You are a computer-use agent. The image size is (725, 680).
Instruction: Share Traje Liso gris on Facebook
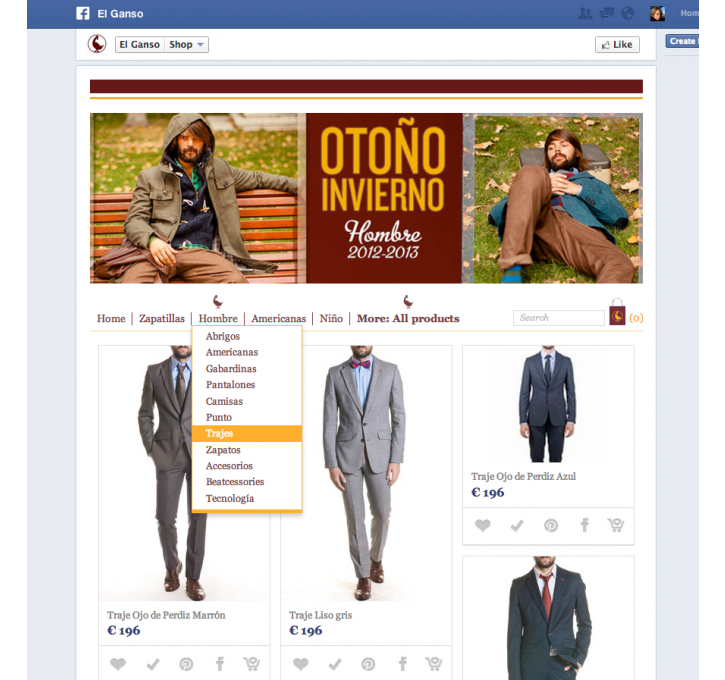pos(403,664)
